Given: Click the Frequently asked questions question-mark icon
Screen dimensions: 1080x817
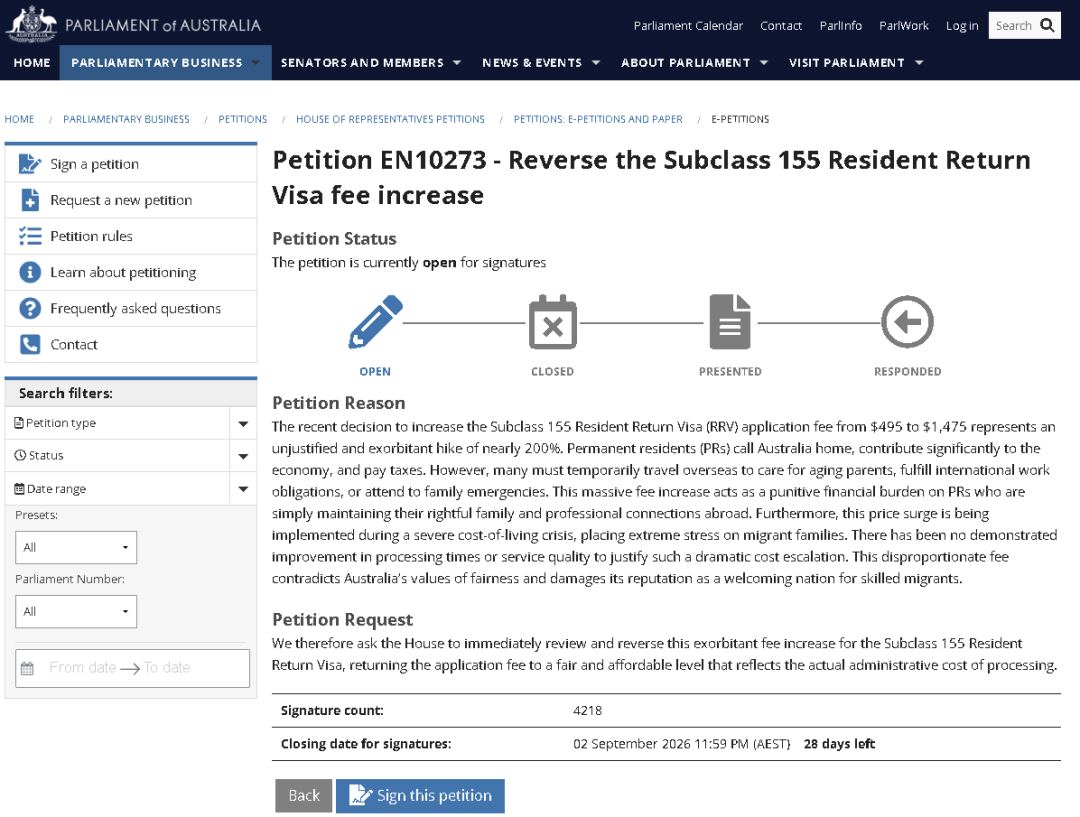Looking at the screenshot, I should click(x=30, y=308).
